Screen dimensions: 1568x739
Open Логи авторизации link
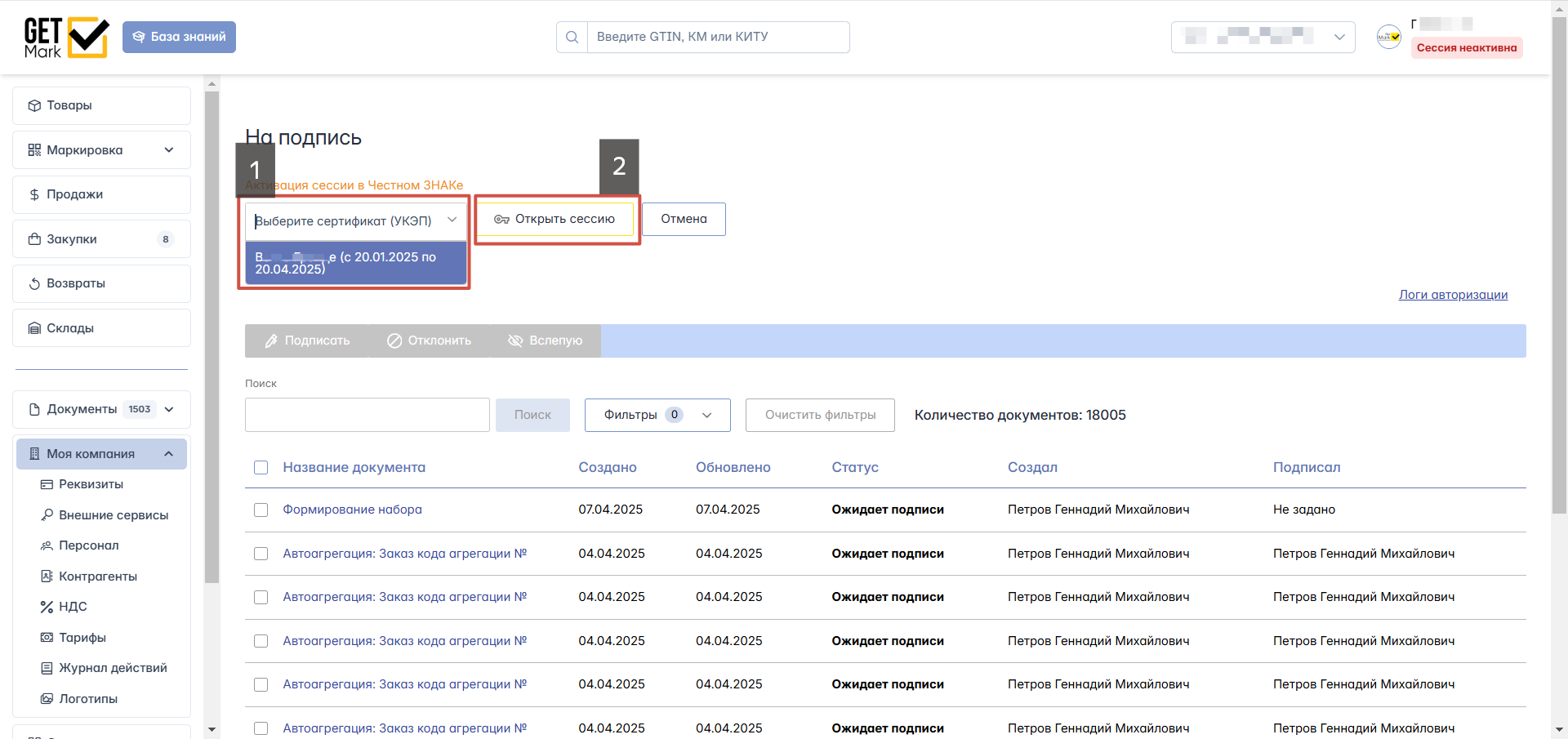point(1453,295)
